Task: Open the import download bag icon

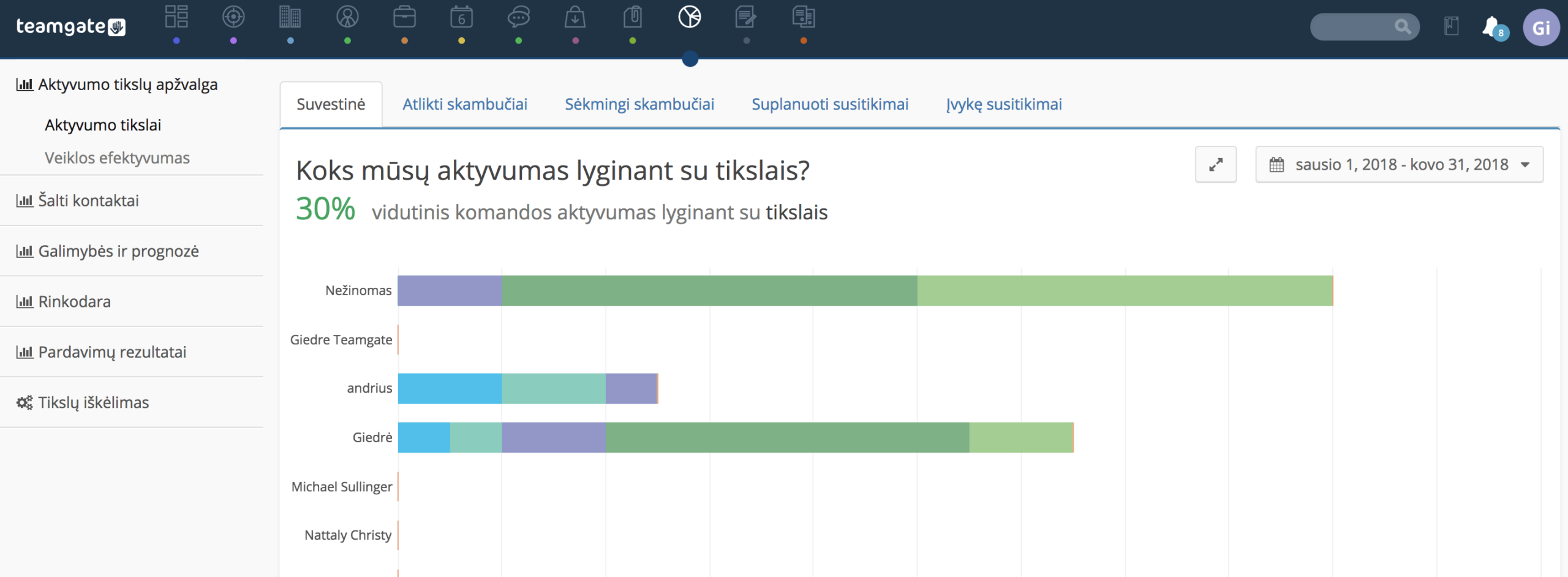Action: click(575, 17)
